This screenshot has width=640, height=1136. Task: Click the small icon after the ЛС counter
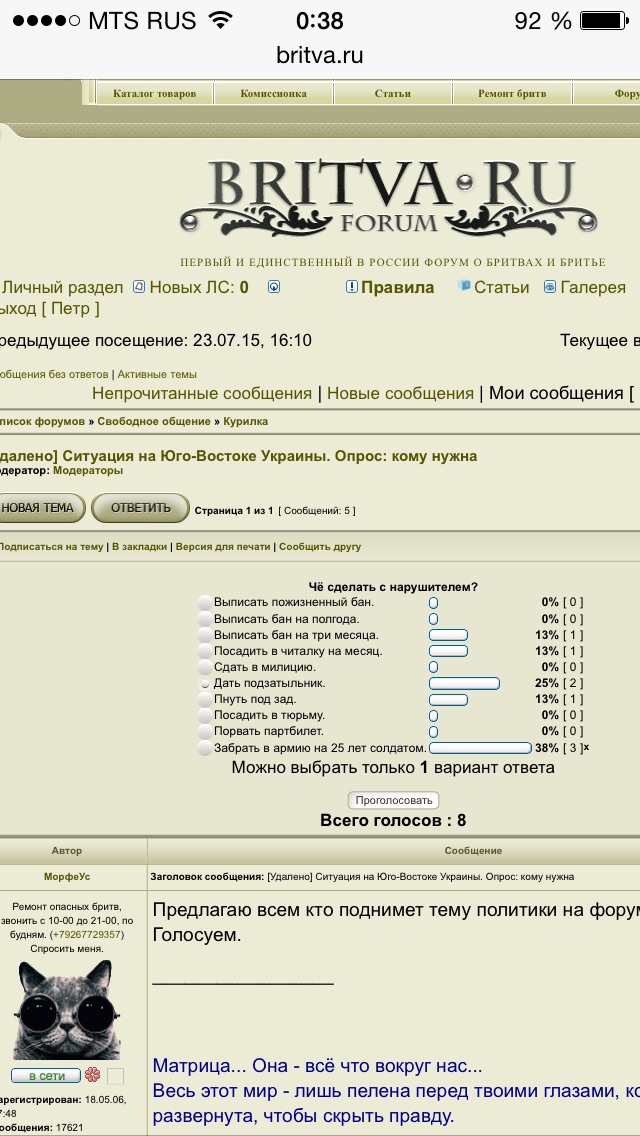tap(274, 287)
